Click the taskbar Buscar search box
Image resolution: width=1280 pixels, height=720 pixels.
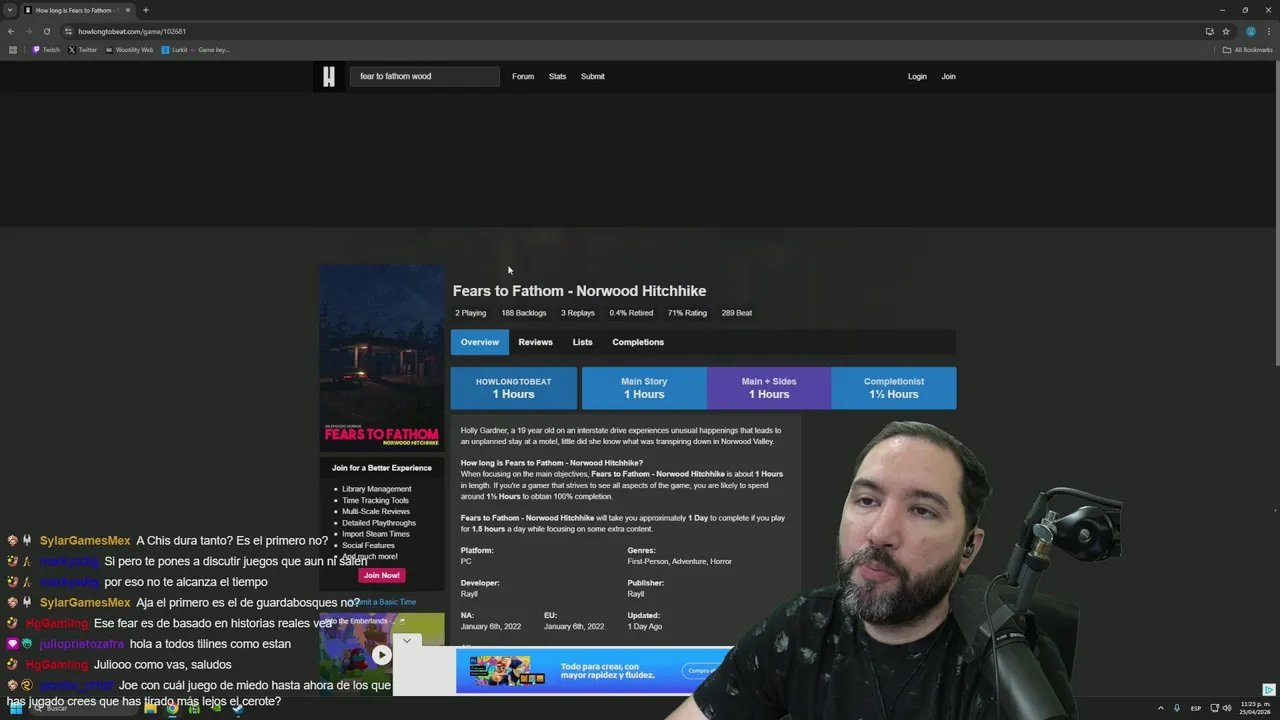85,708
